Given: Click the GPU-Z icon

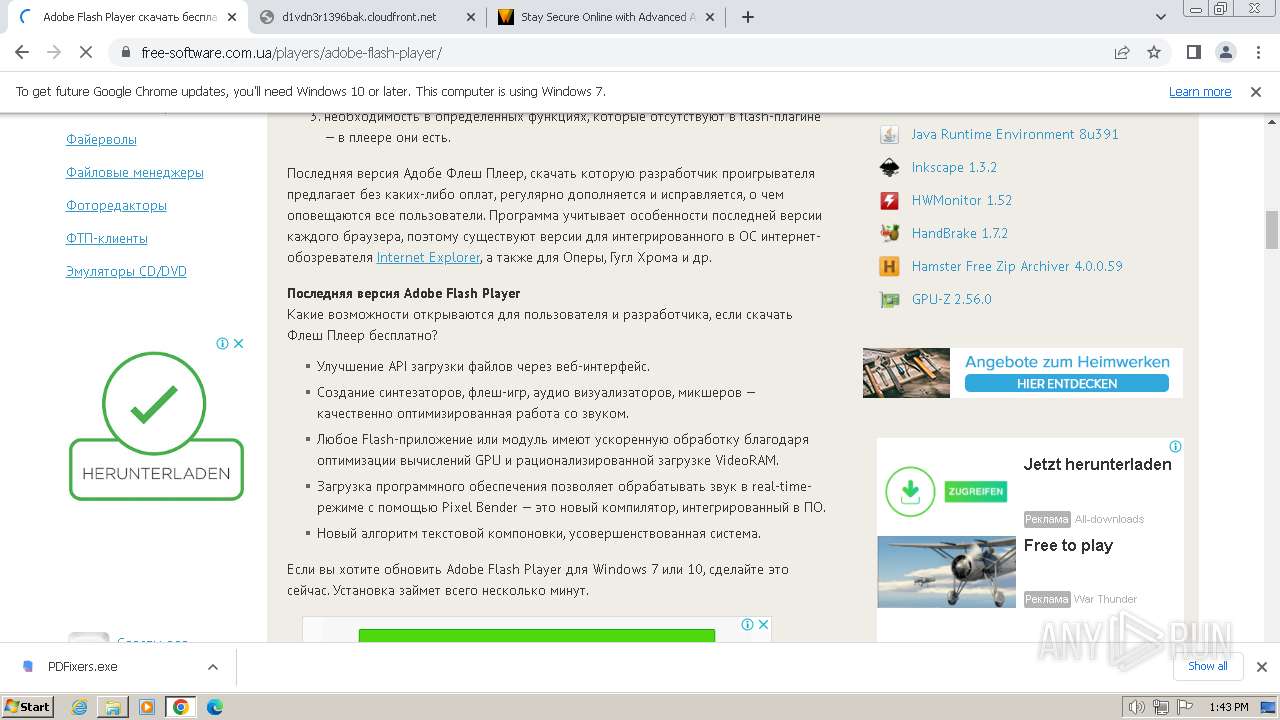Looking at the screenshot, I should click(889, 299).
